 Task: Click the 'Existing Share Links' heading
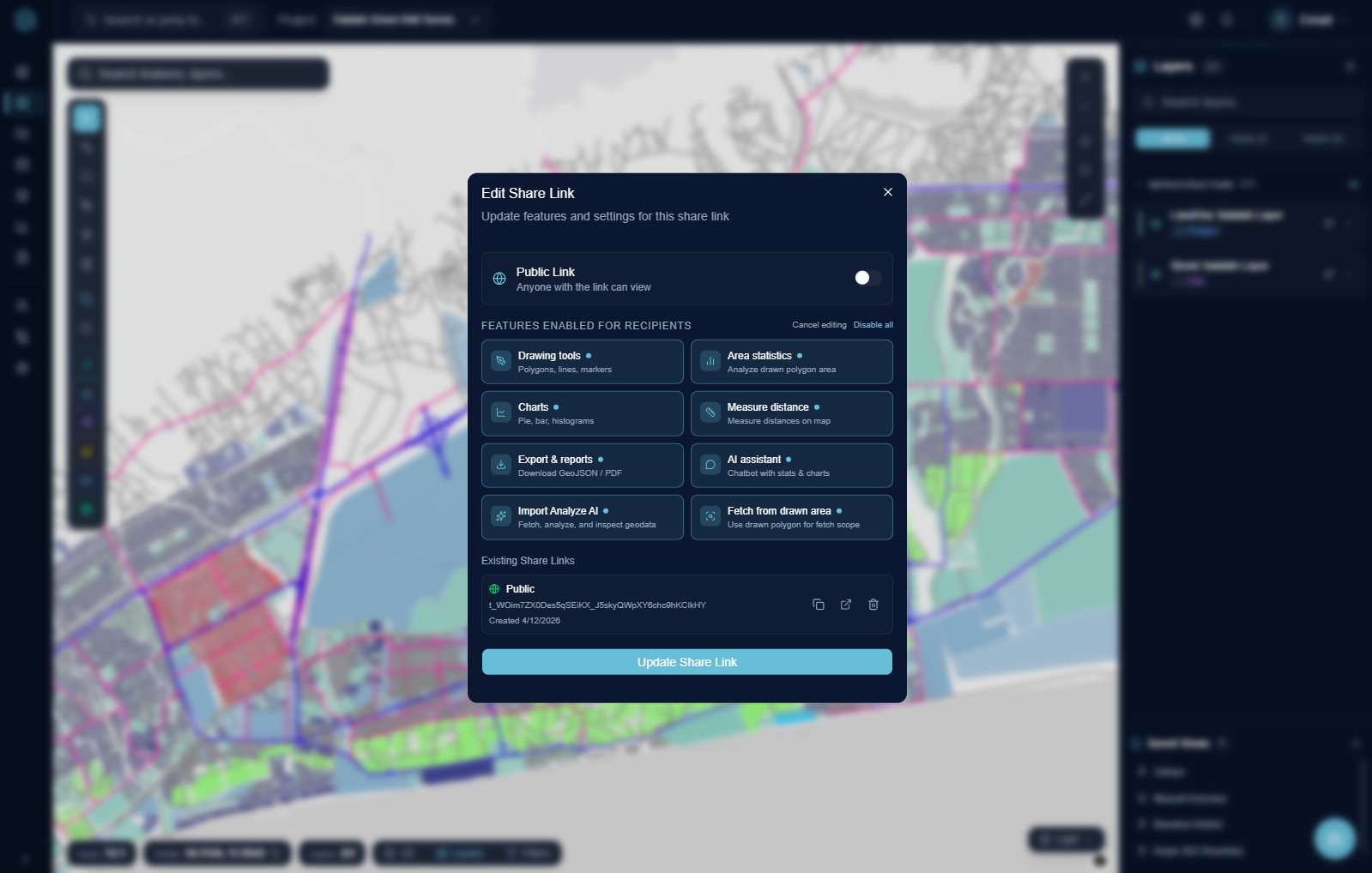pos(528,561)
